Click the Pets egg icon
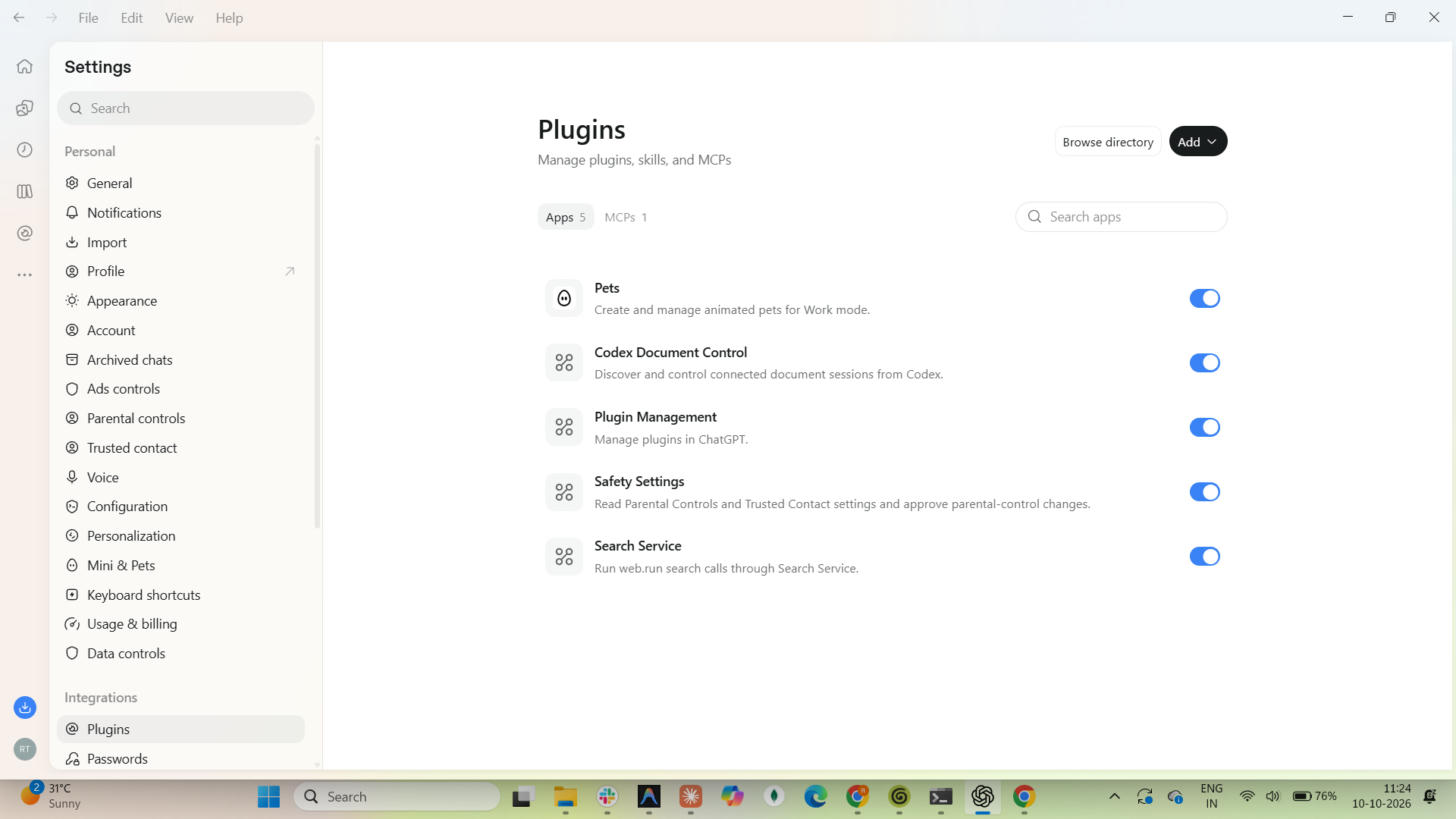The height and width of the screenshot is (819, 1456). pyautogui.click(x=564, y=298)
